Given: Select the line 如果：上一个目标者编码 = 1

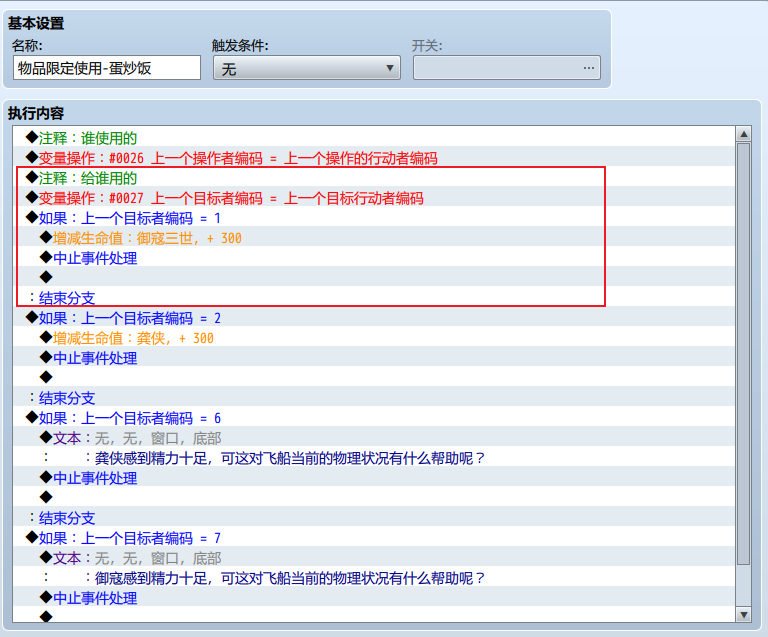Looking at the screenshot, I should point(374,217).
